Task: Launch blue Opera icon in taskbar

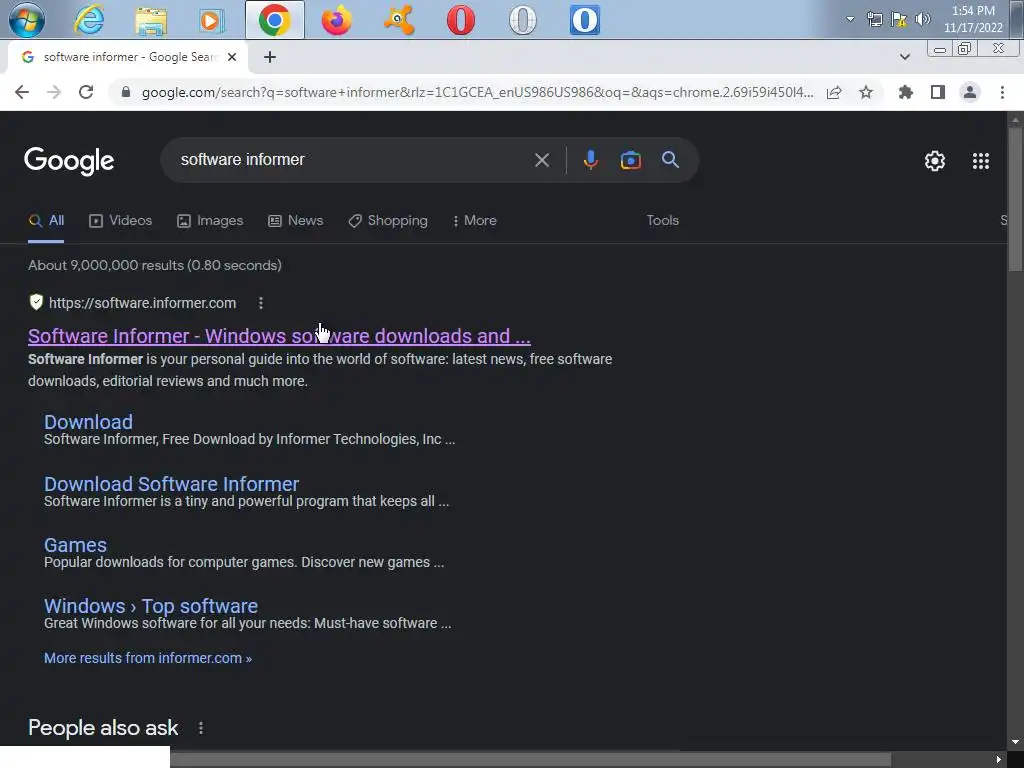Action: pos(584,20)
